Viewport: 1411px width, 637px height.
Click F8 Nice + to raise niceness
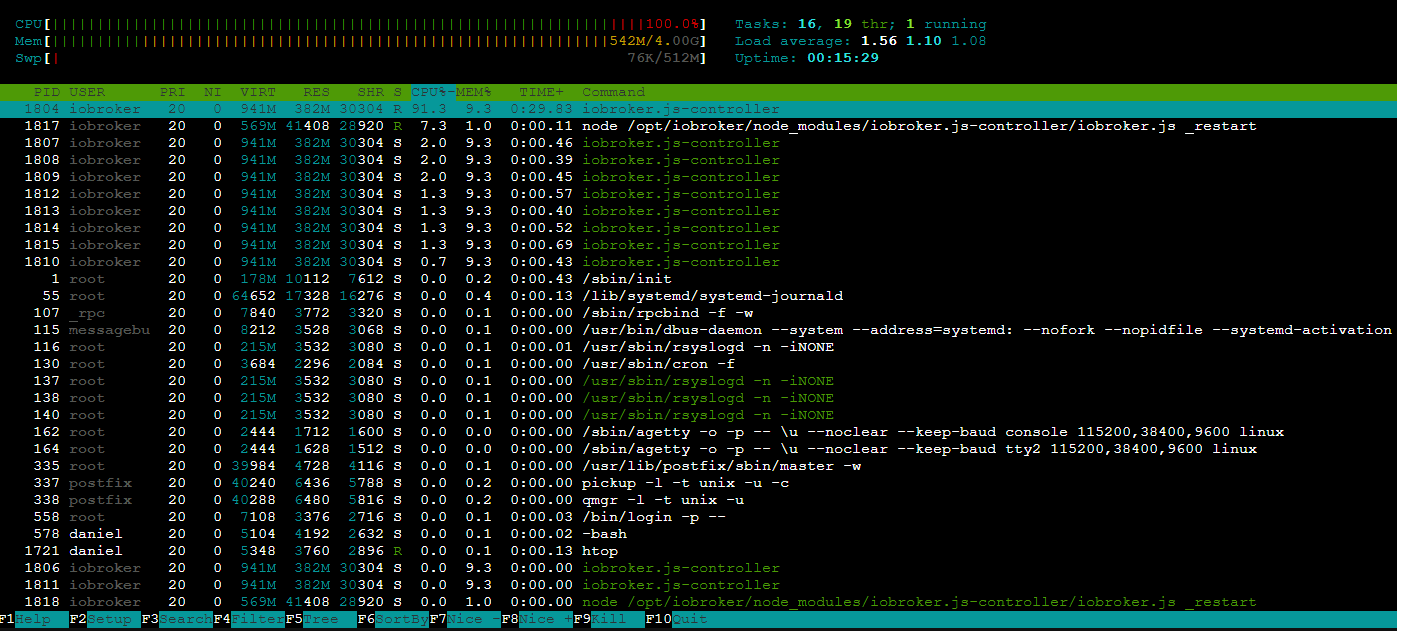[537, 619]
